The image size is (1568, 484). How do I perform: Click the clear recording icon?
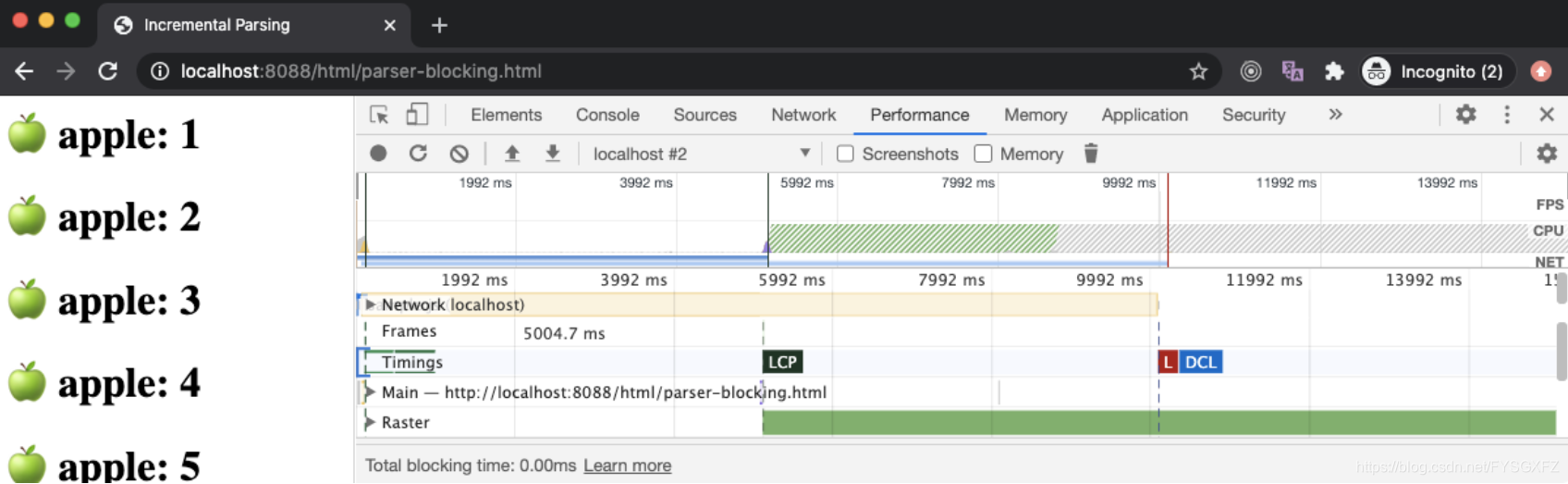(x=459, y=154)
